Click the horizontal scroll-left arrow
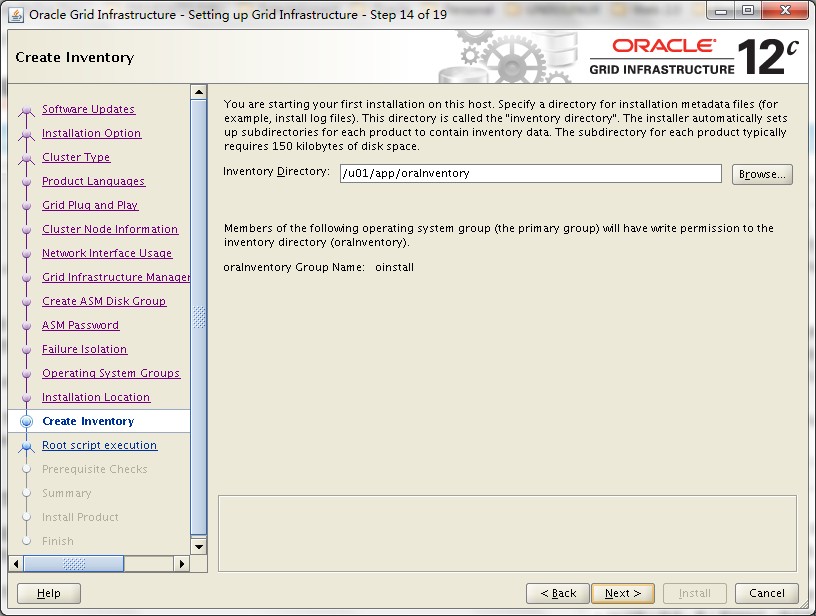This screenshot has height=616, width=816. [16, 563]
